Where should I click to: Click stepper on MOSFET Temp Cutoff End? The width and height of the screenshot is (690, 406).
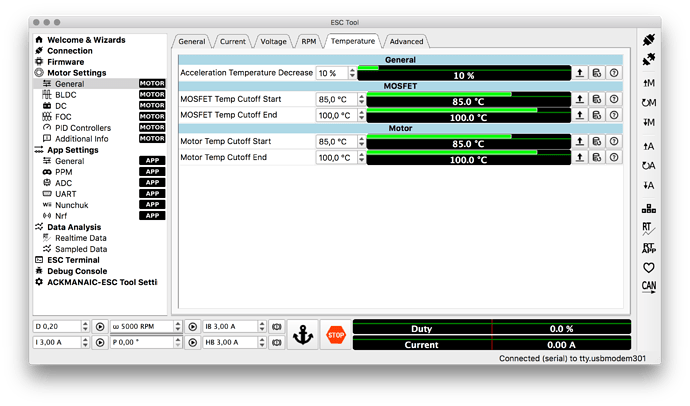[361, 115]
